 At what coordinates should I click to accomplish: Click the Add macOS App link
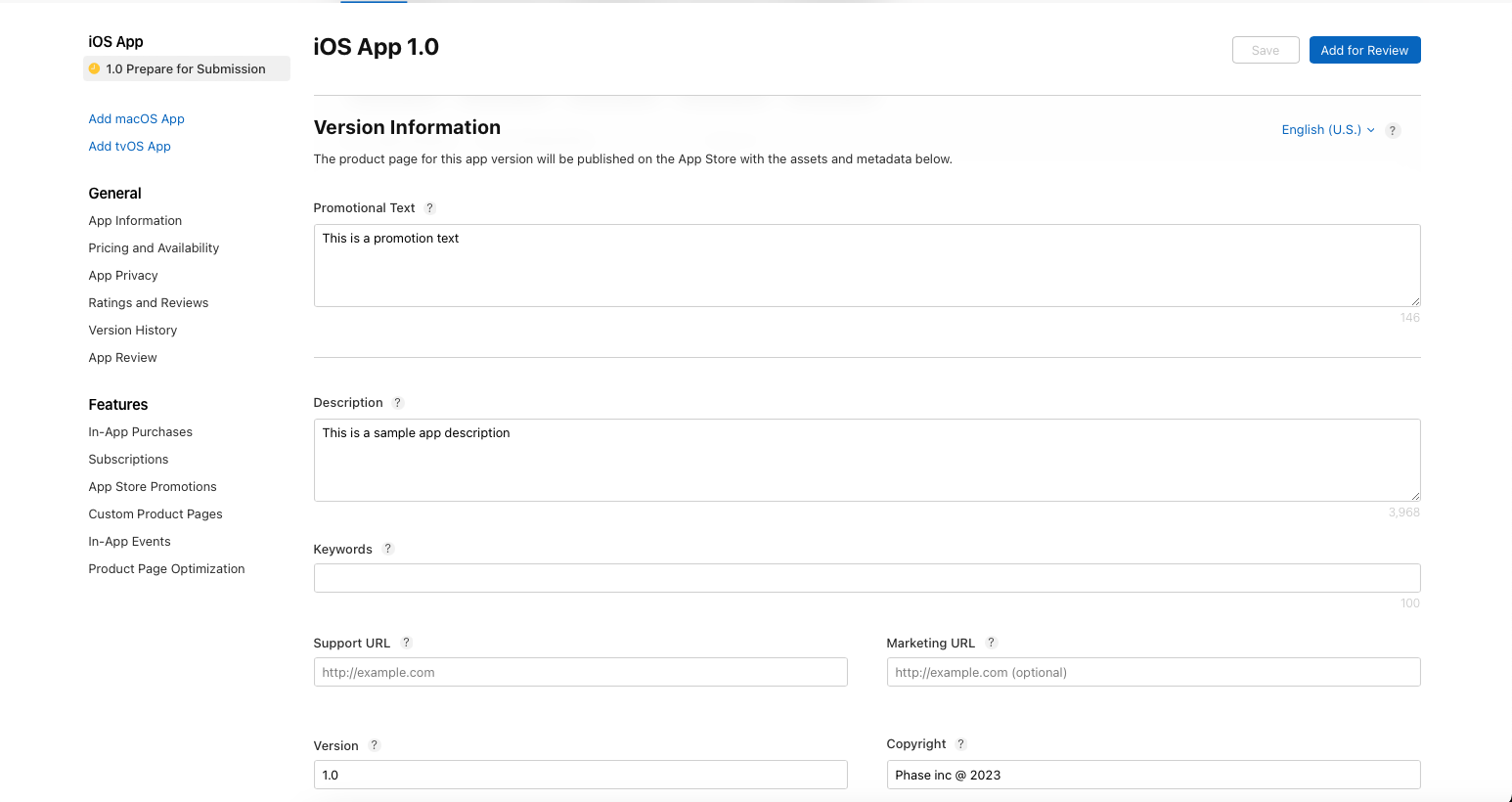pos(136,118)
